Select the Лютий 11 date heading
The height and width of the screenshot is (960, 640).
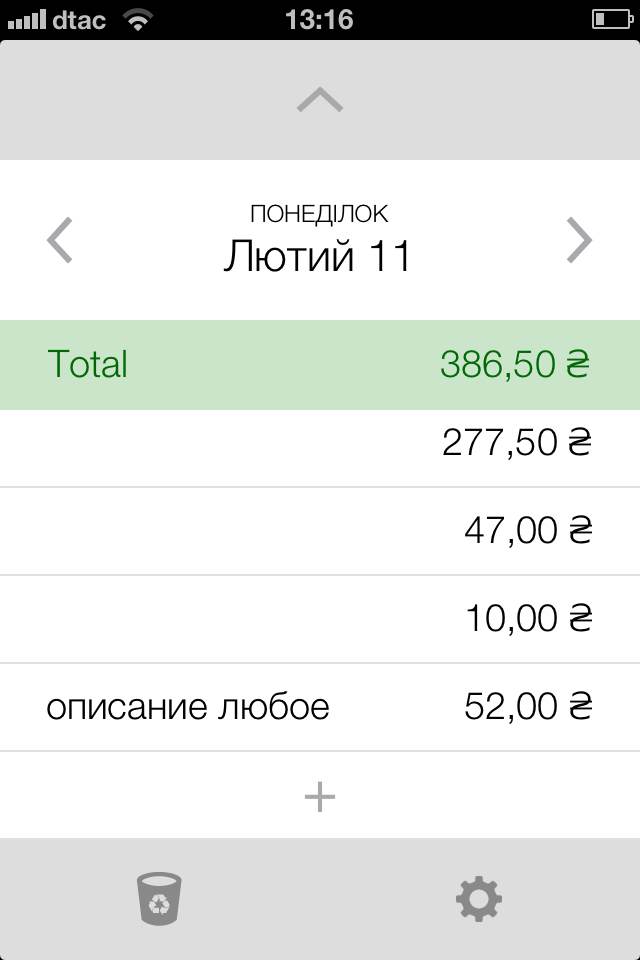pyautogui.click(x=317, y=257)
